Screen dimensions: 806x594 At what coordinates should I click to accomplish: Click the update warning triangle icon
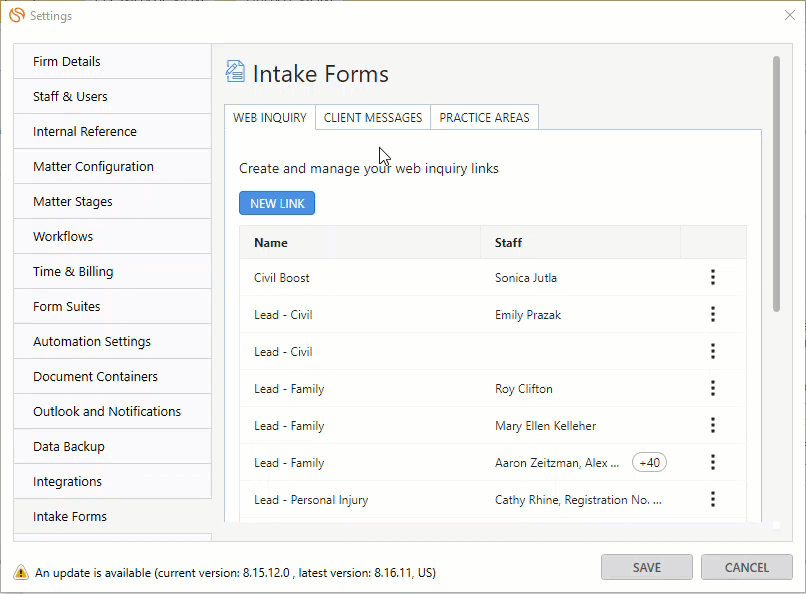21,572
